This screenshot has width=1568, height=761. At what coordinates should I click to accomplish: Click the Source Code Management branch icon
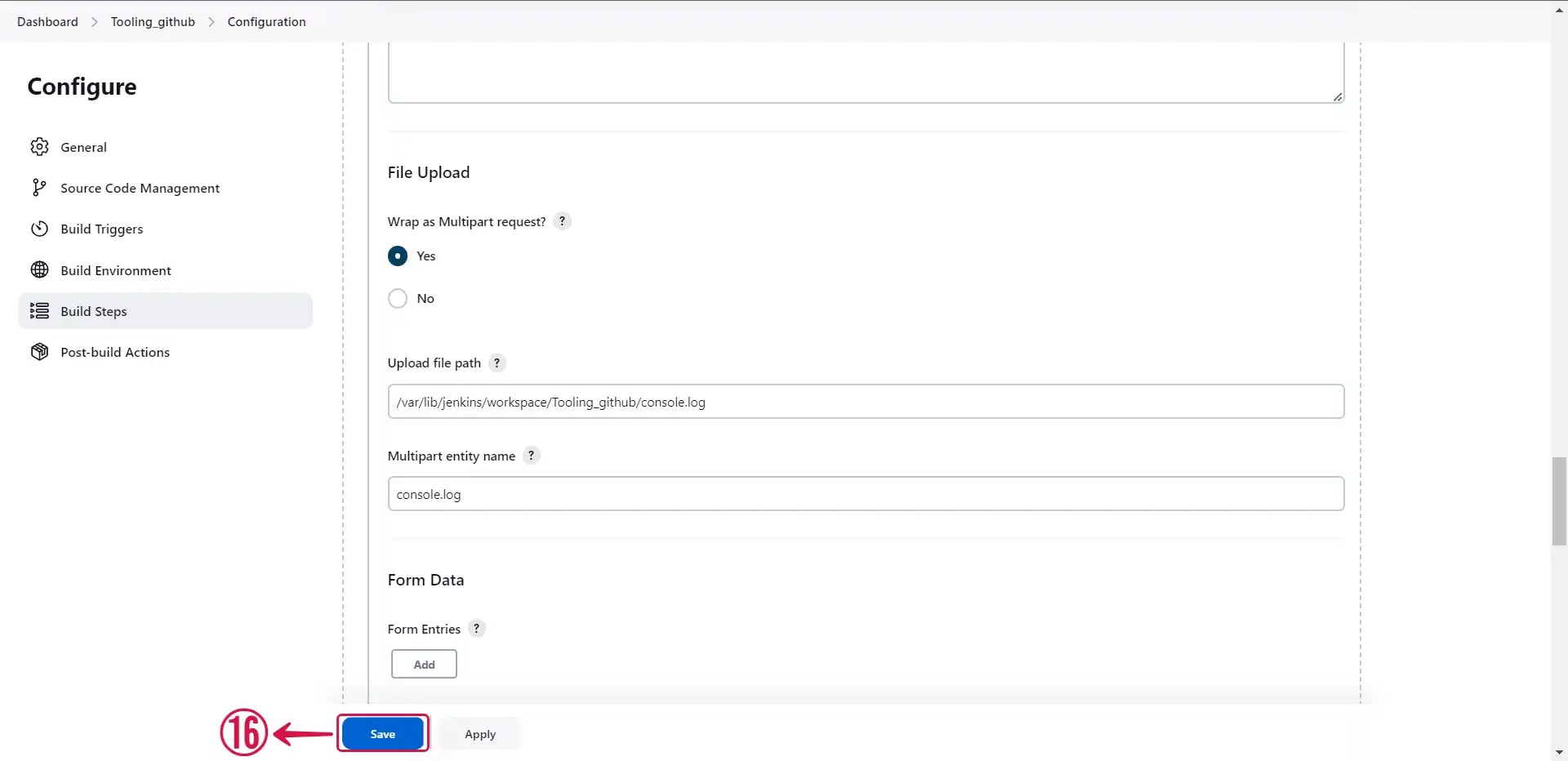click(39, 188)
